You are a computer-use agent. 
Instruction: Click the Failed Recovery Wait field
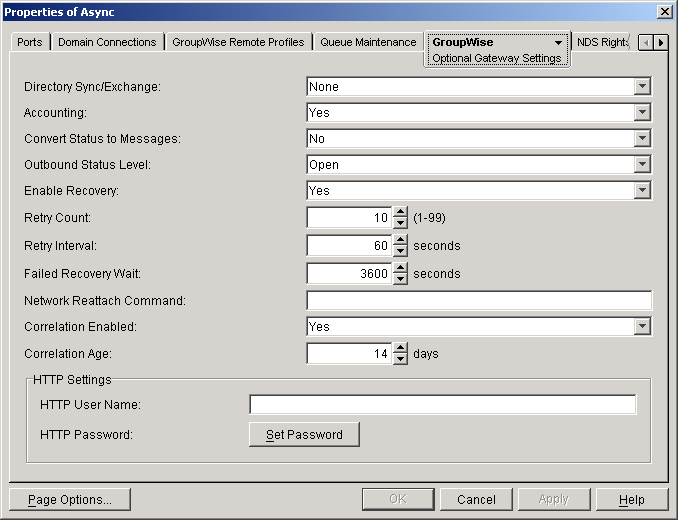[x=349, y=274]
